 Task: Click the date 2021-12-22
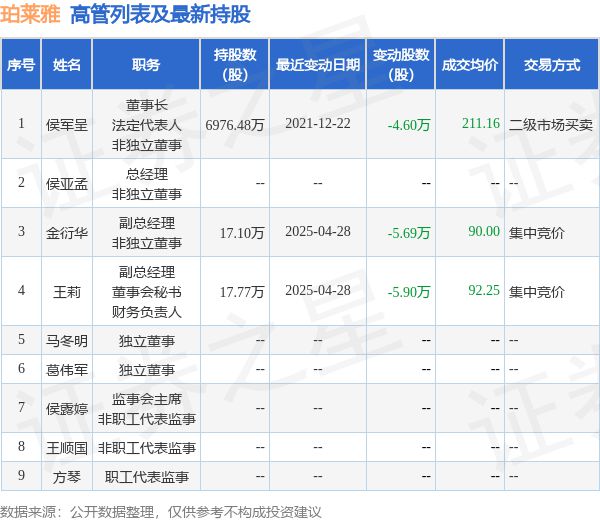click(x=318, y=124)
